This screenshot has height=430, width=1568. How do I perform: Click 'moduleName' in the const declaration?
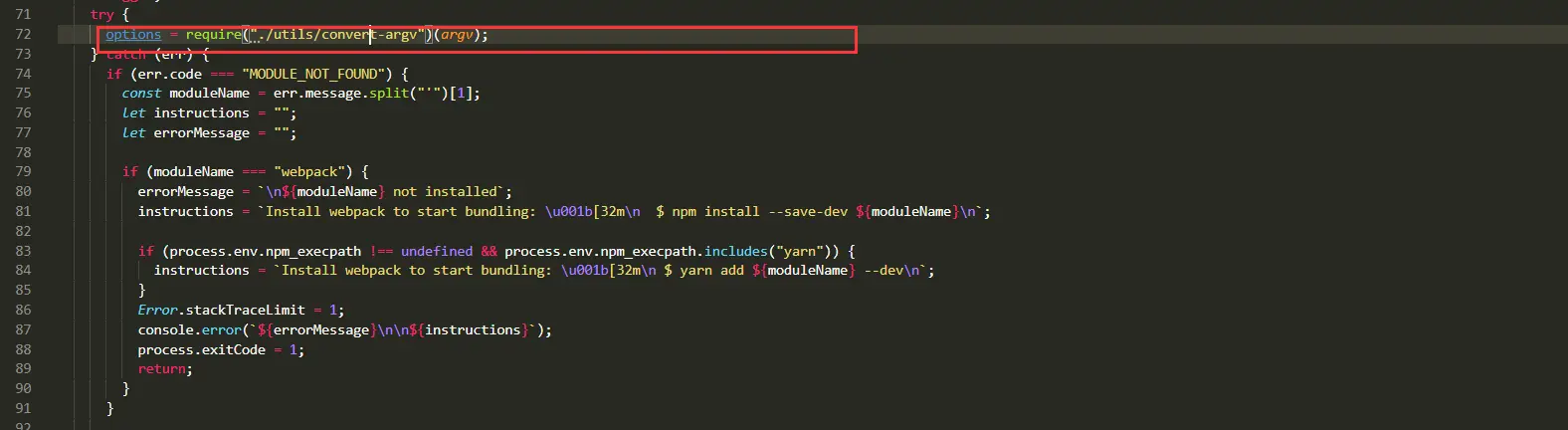pyautogui.click(x=209, y=93)
